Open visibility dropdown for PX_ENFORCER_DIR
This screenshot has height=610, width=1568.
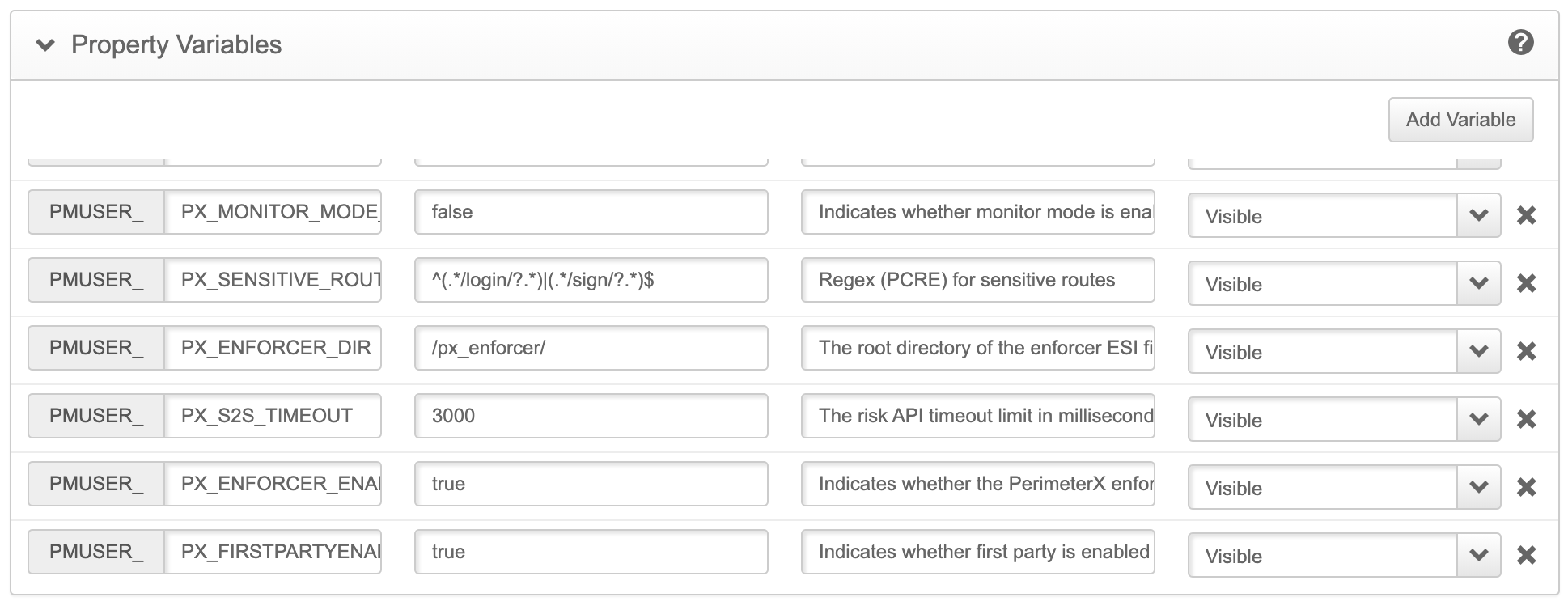click(1478, 351)
